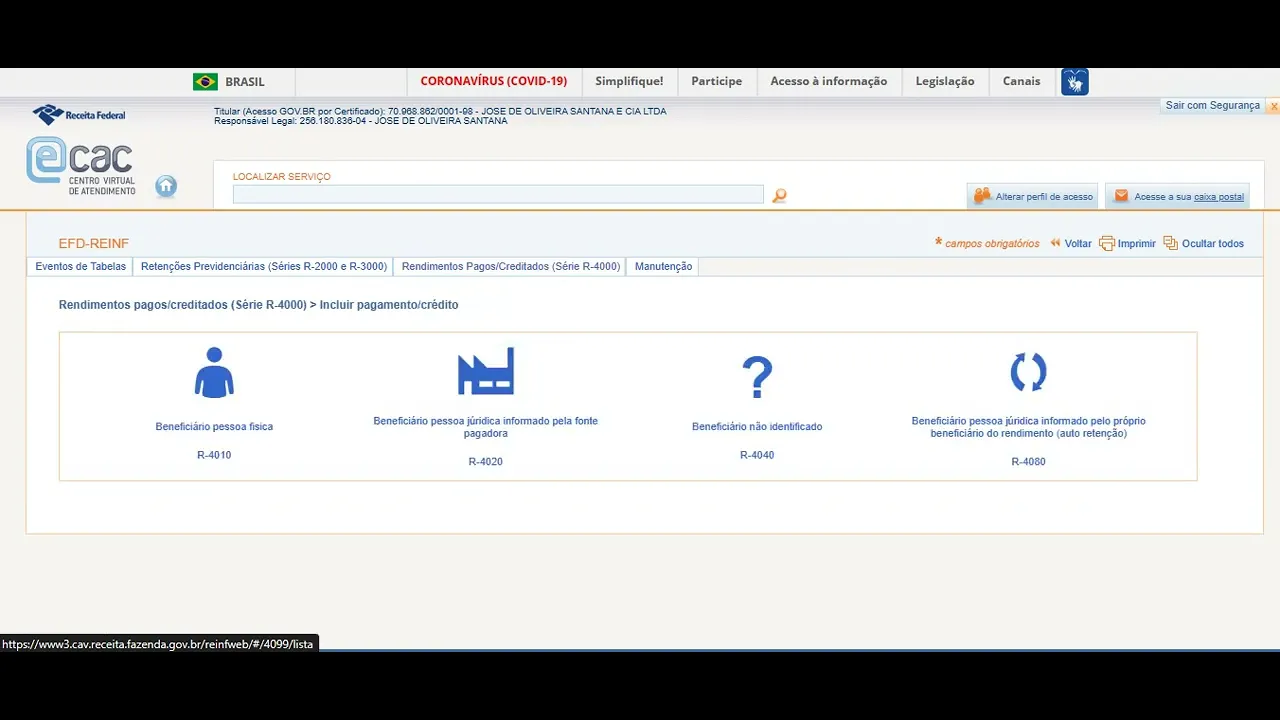Click Beneficiário pessoa jurídica informado pela fonte pagadora
The height and width of the screenshot is (720, 1280).
[x=486, y=427]
